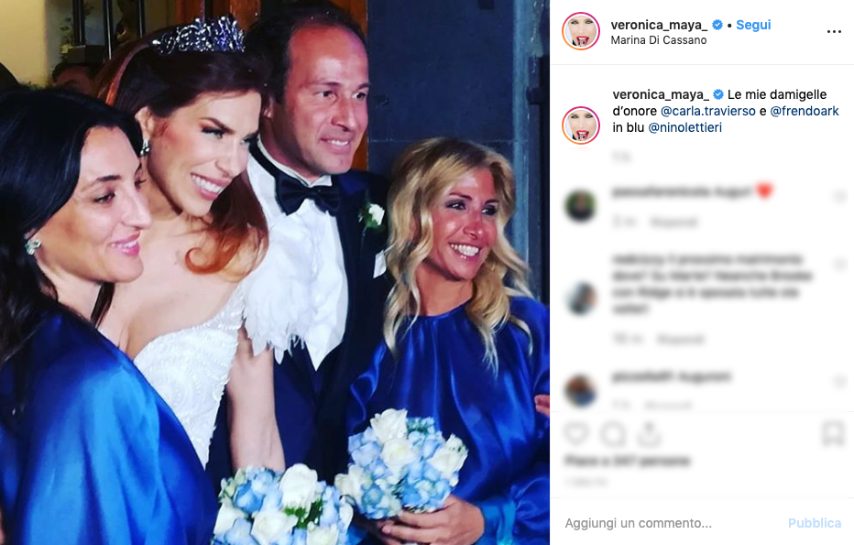Screen dimensions: 854x545
Task: Open the three-dot more options menu
Action: (x=834, y=32)
